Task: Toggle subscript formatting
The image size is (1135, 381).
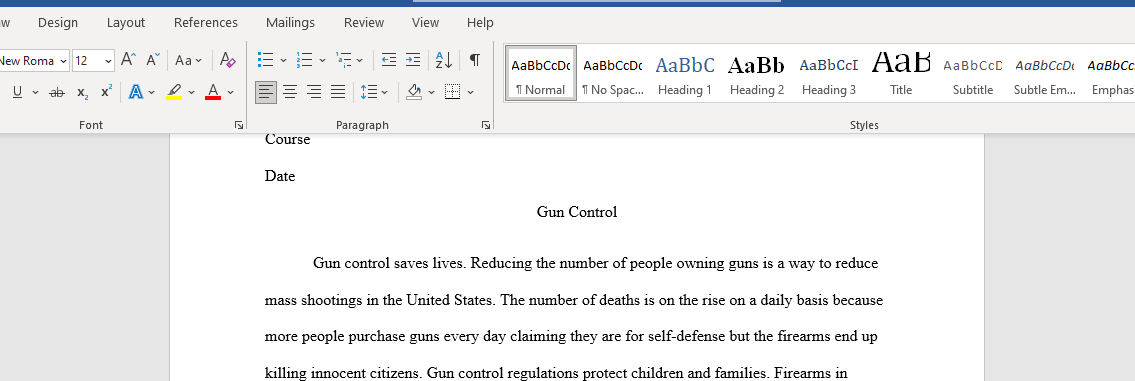Action: [83, 92]
